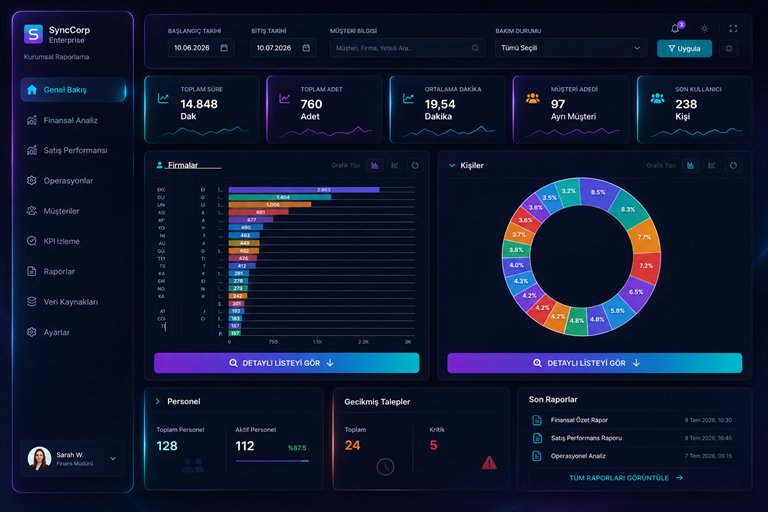Click Detaylı Listeyi Gör under Kişiler
This screenshot has width=768, height=512.
595,363
